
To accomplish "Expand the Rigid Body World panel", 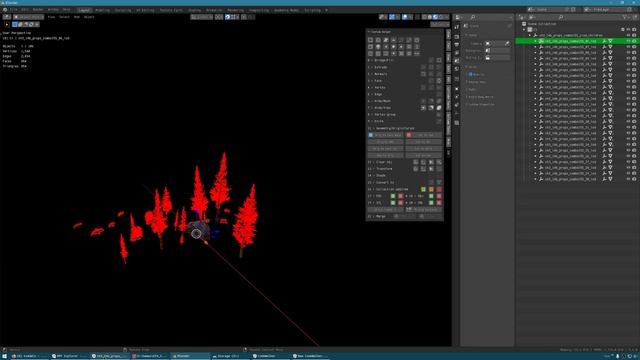I will [x=481, y=97].
